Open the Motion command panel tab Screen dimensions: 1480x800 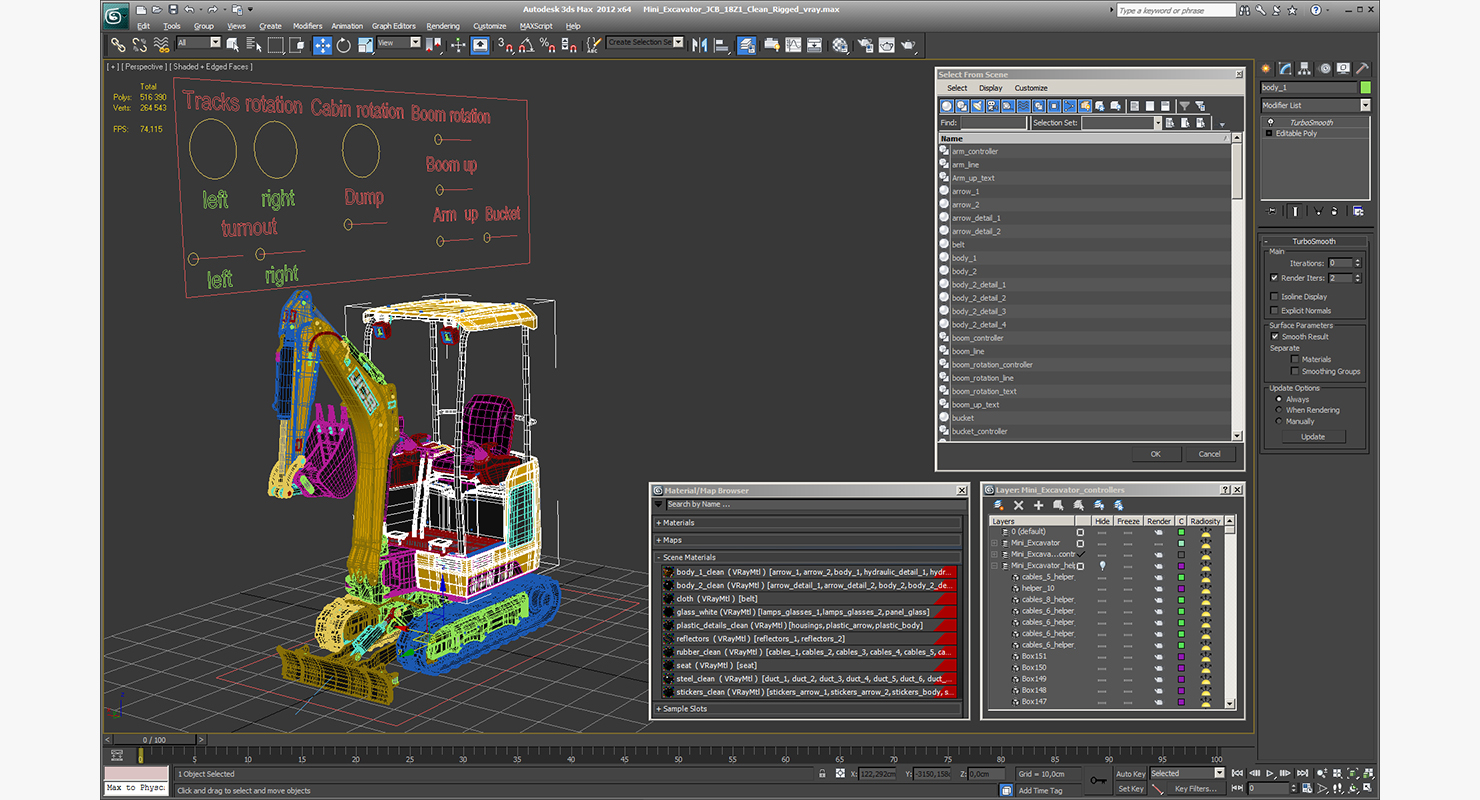(x=1325, y=69)
